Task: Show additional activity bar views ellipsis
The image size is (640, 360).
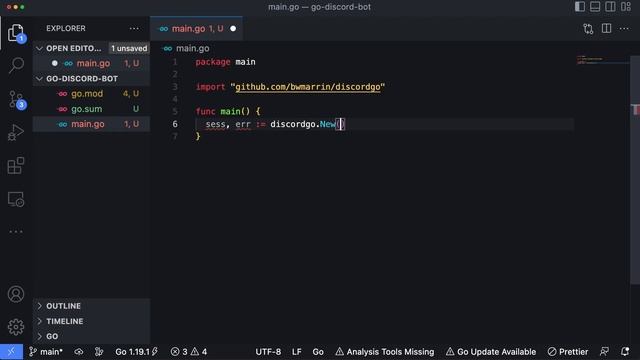Action: [x=16, y=231]
